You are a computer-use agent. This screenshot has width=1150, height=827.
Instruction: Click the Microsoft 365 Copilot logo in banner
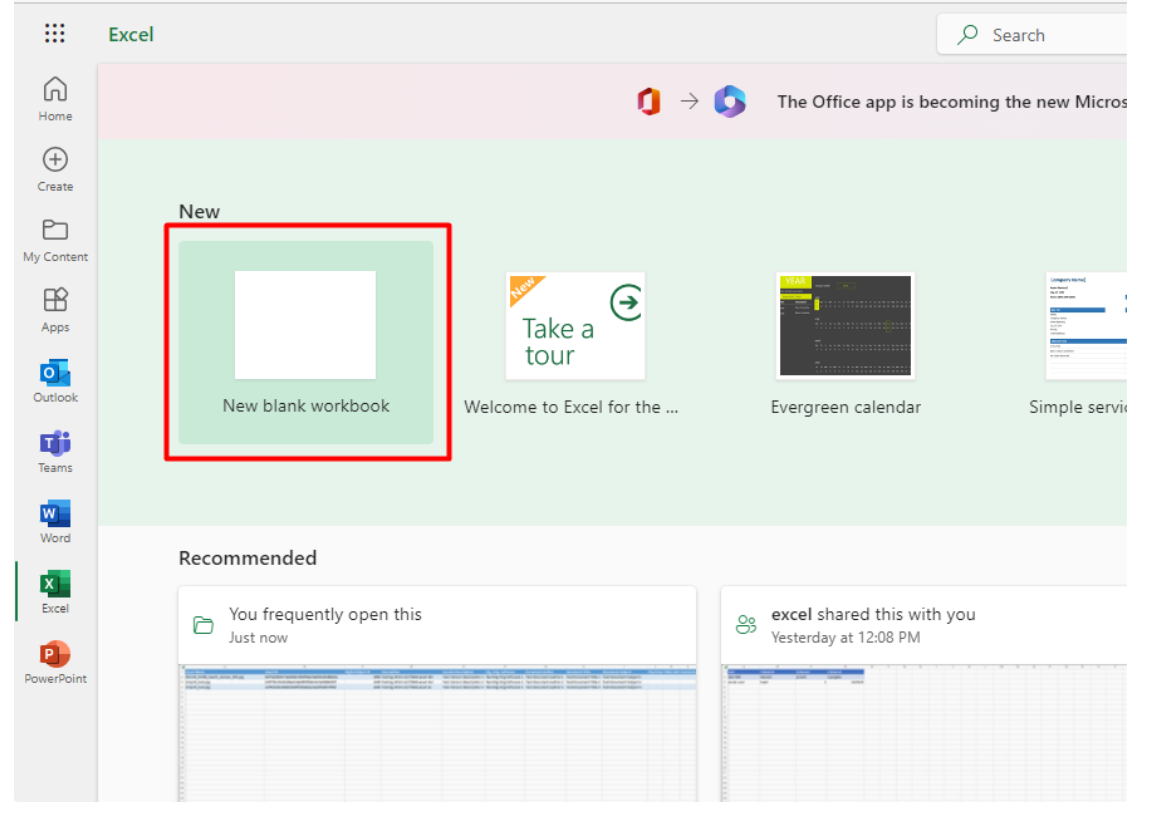(730, 102)
